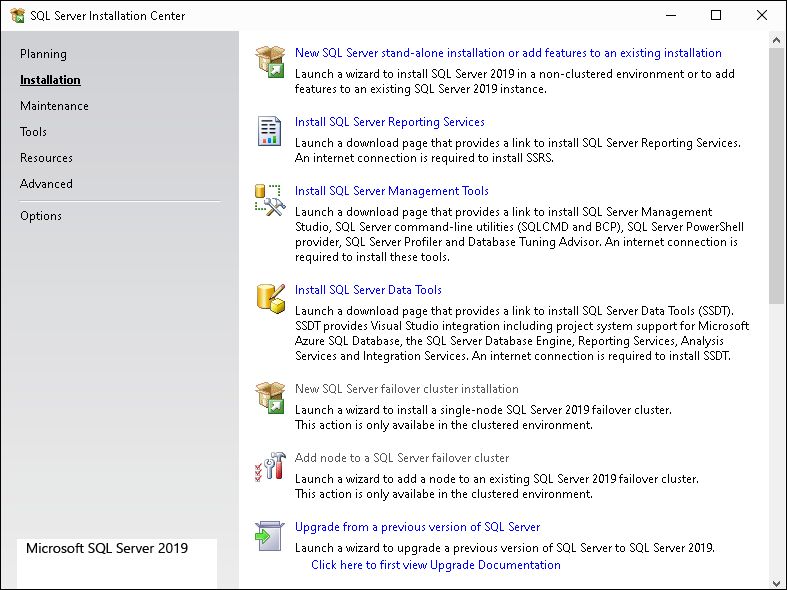Image resolution: width=787 pixels, height=590 pixels.
Task: Click the SQL Server Data Tools cylinder icon
Action: point(271,298)
